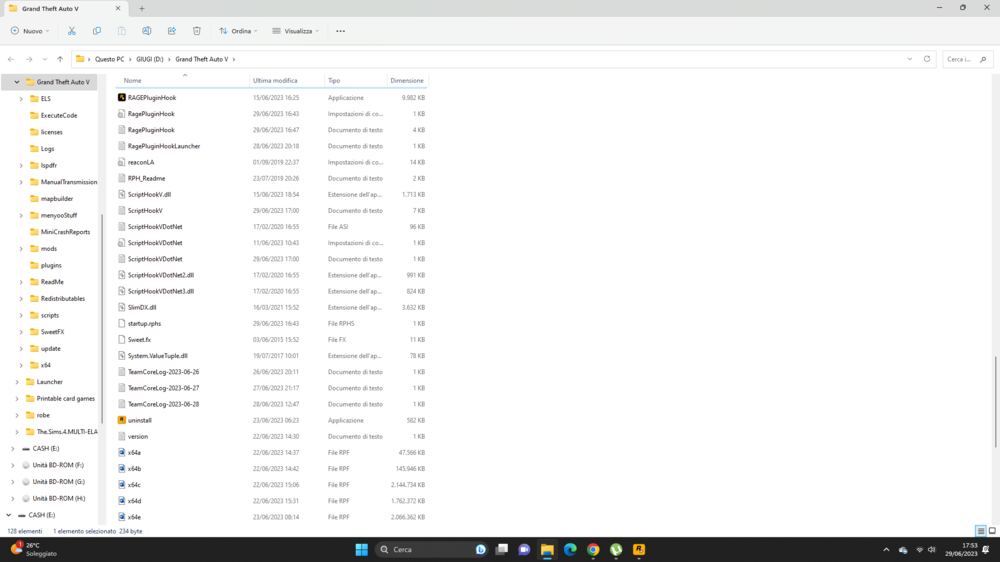The width and height of the screenshot is (1000, 562).
Task: Click Questo PC in the breadcrumb
Action: 110,59
